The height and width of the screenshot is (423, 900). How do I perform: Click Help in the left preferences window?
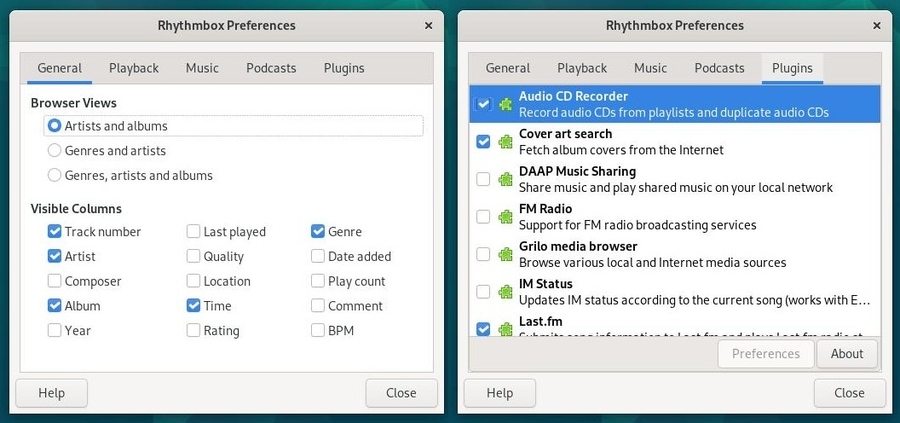point(52,393)
